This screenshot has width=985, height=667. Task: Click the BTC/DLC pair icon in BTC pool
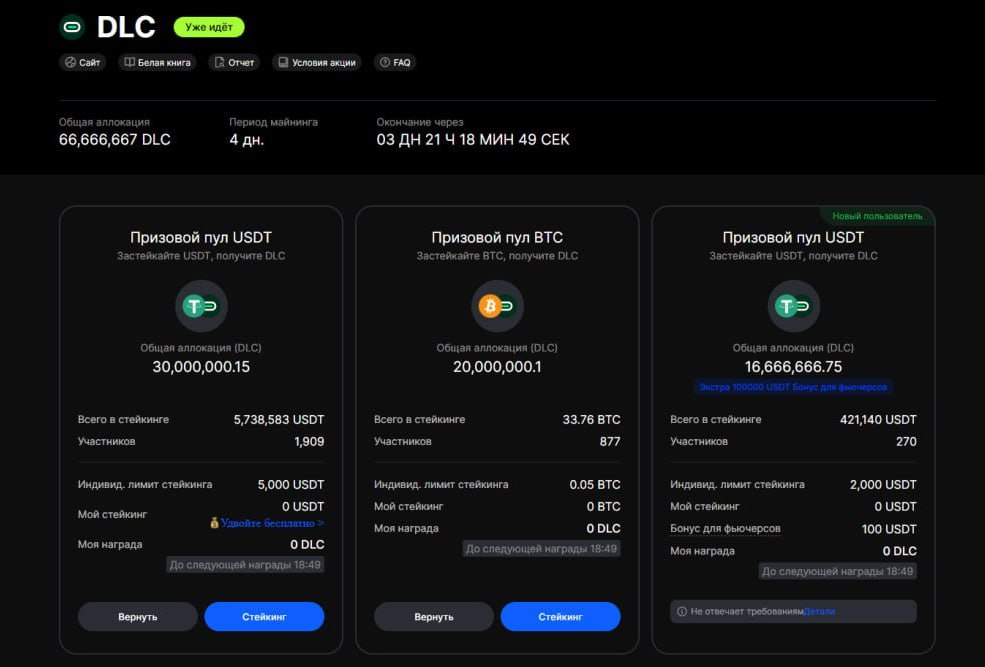pos(497,306)
